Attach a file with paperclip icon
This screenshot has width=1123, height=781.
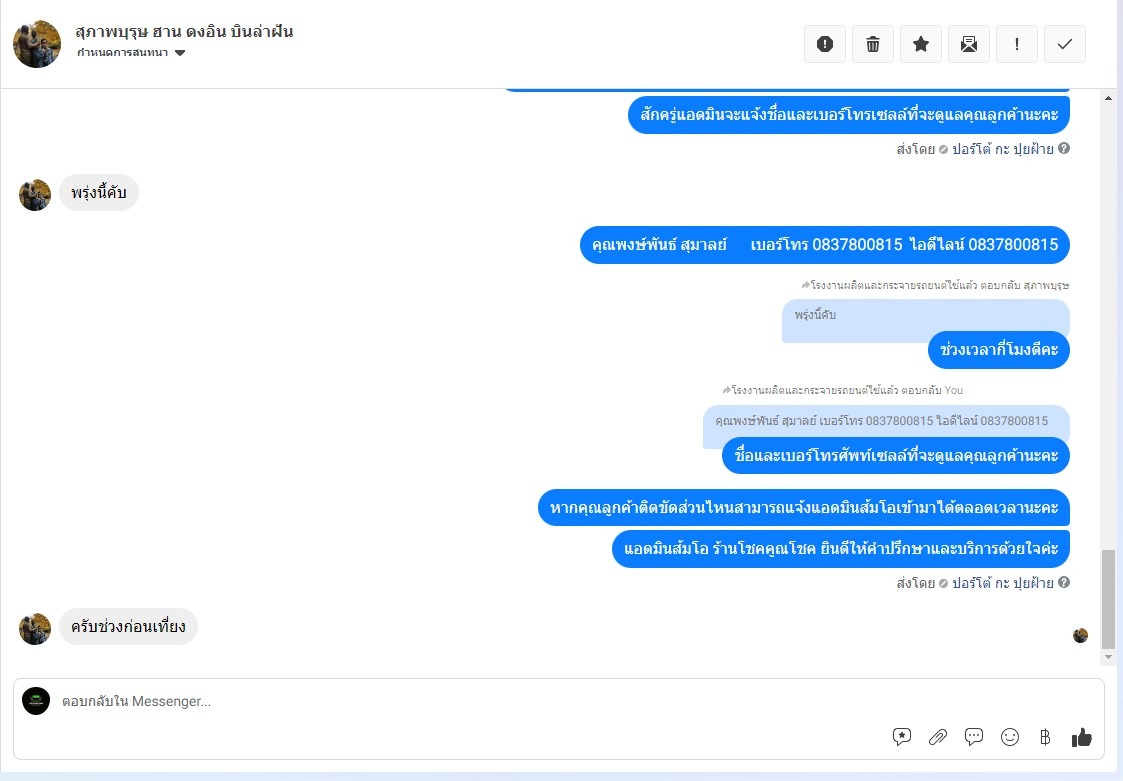pyautogui.click(x=938, y=737)
